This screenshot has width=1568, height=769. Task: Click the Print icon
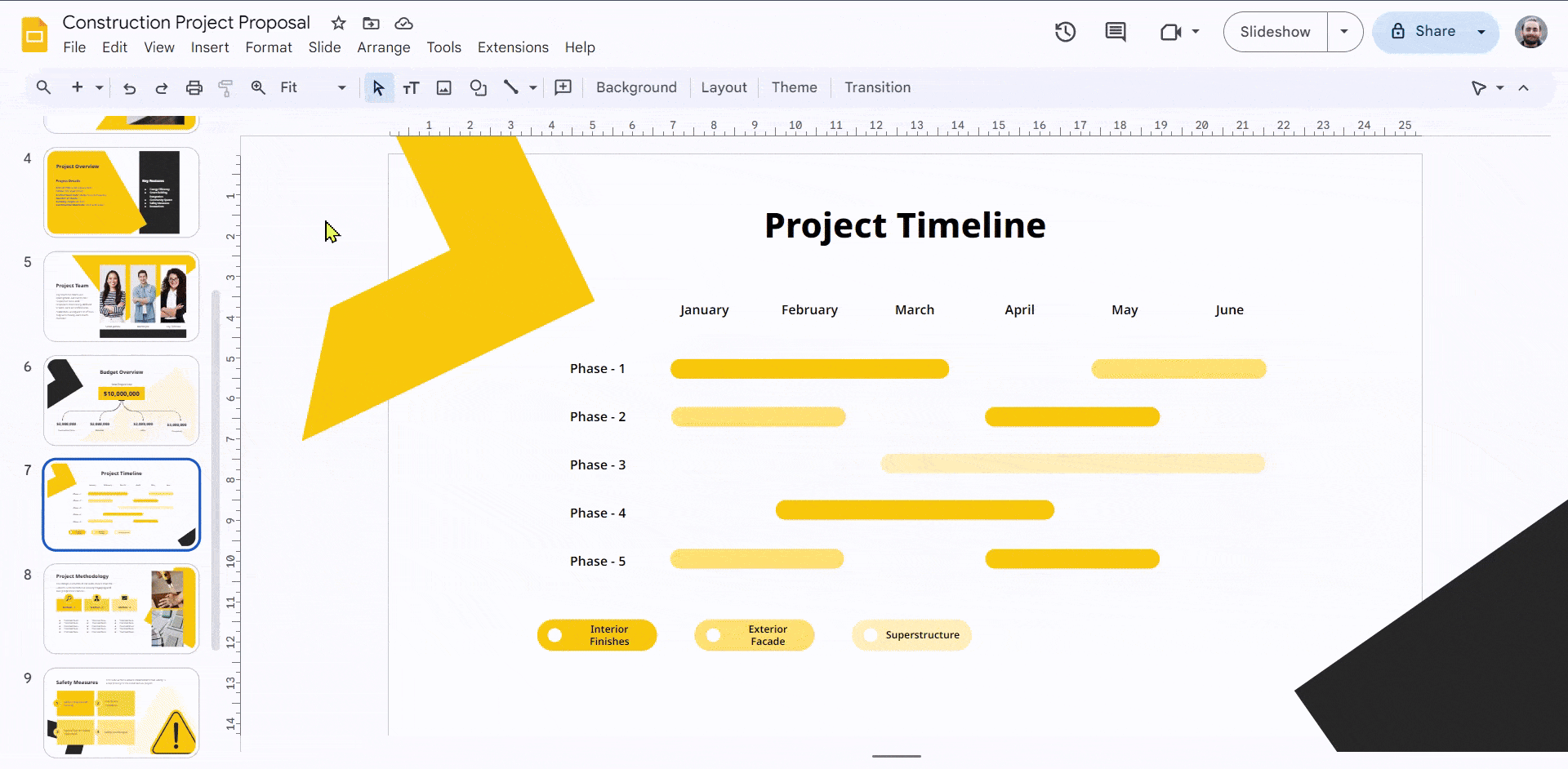194,87
